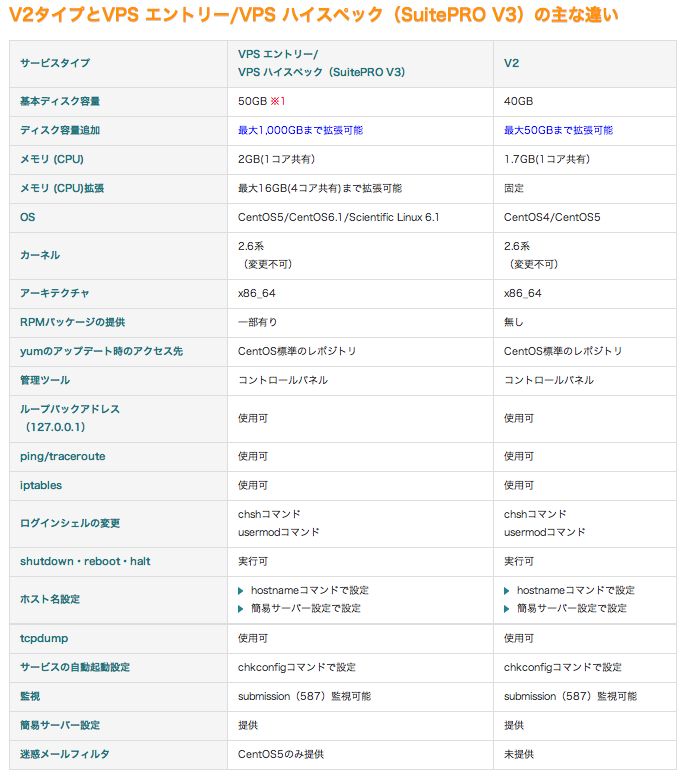Click submission (587) 監視可能 in V2 column
683x778 pixels.
coord(570,697)
